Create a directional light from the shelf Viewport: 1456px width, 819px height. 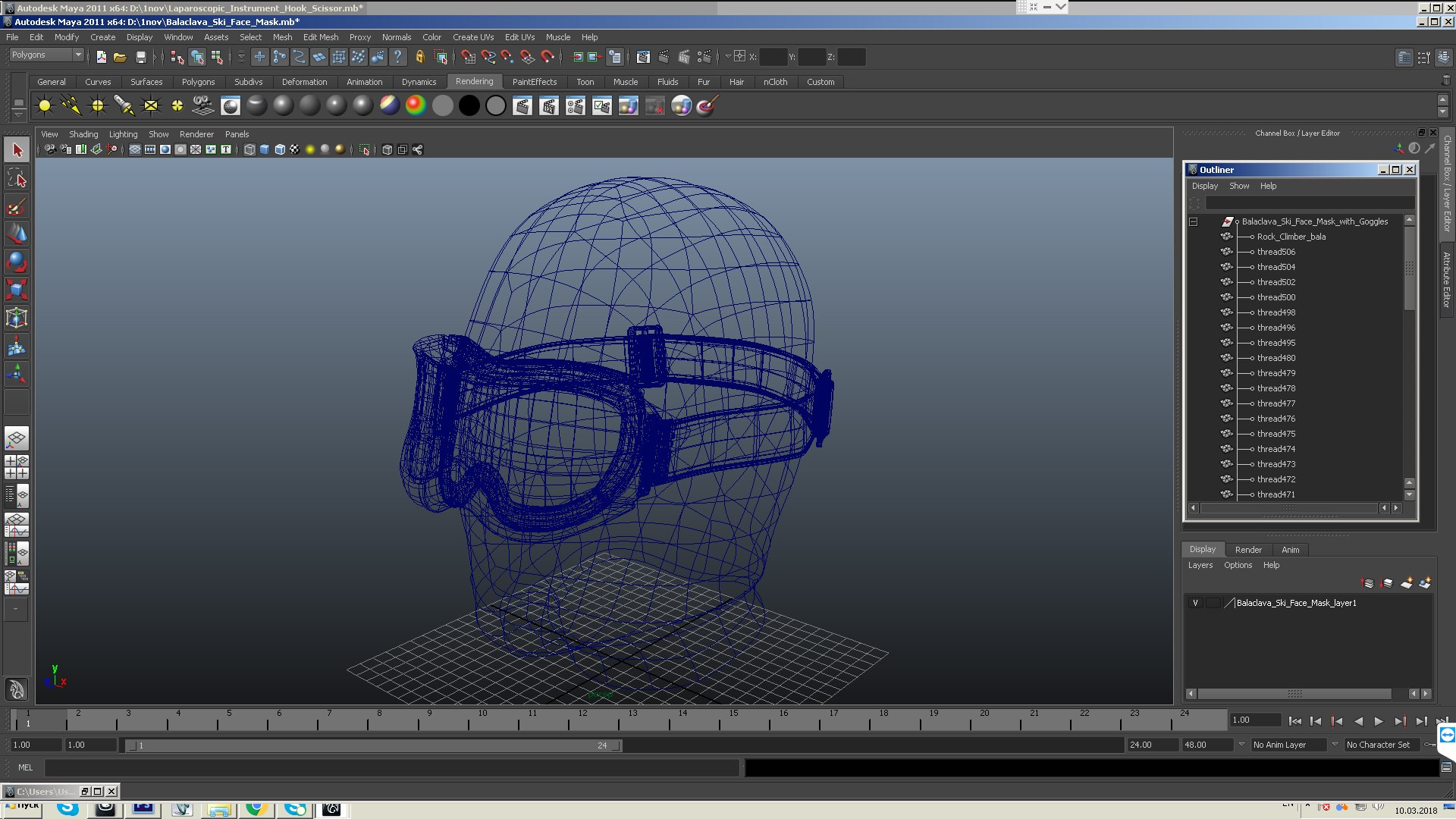[71, 106]
